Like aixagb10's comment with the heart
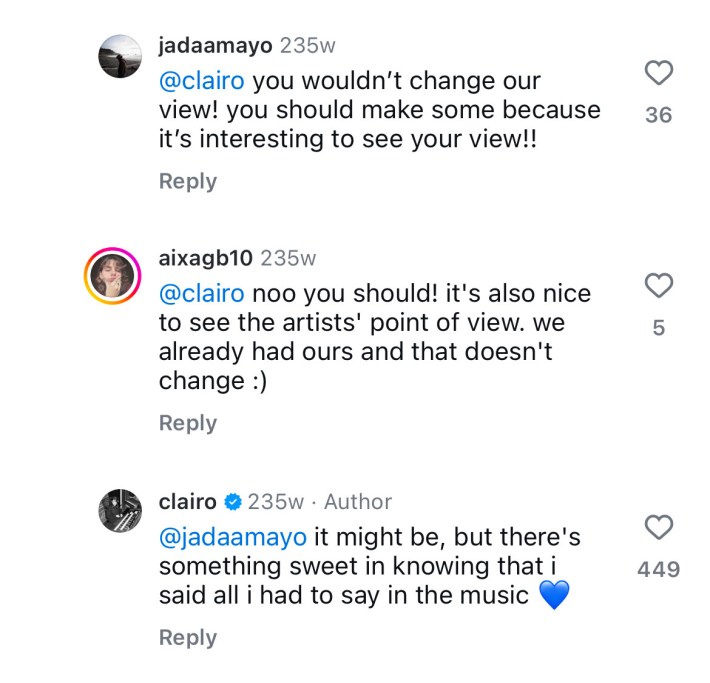This screenshot has height=683, width=710. coord(658,287)
